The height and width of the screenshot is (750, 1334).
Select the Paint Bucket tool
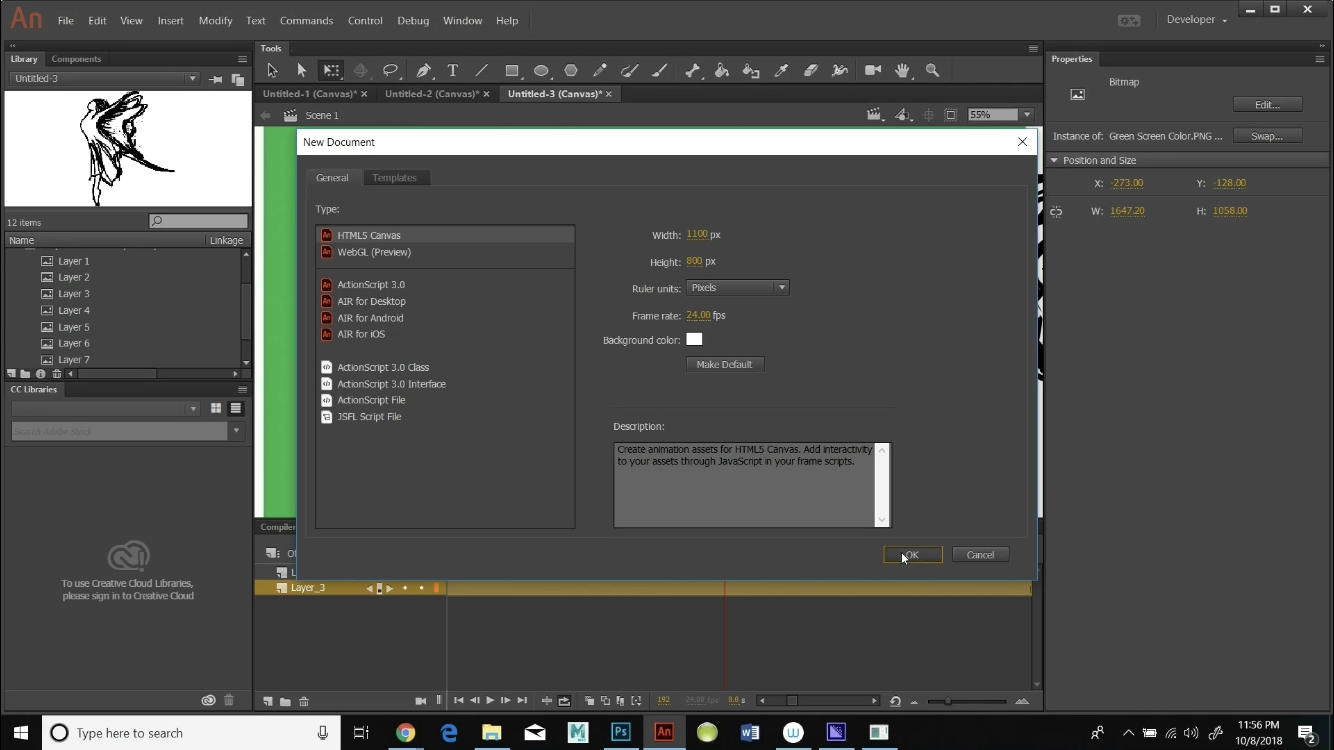[x=721, y=70]
